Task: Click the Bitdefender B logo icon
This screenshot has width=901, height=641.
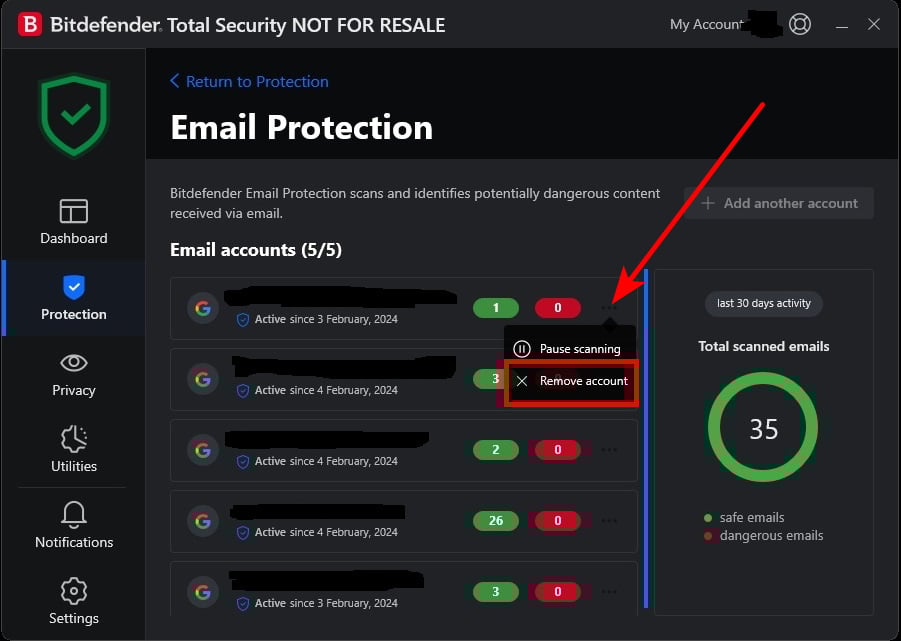Action: 29,24
